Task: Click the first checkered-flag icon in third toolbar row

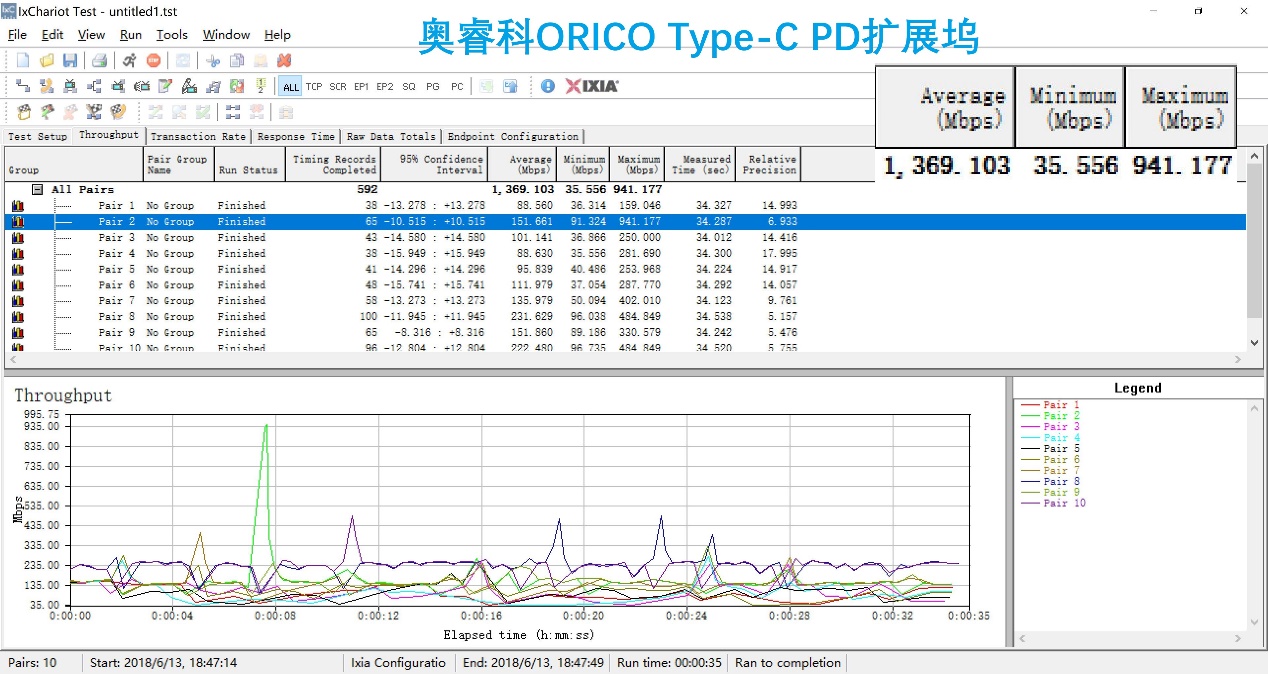Action: (22, 111)
